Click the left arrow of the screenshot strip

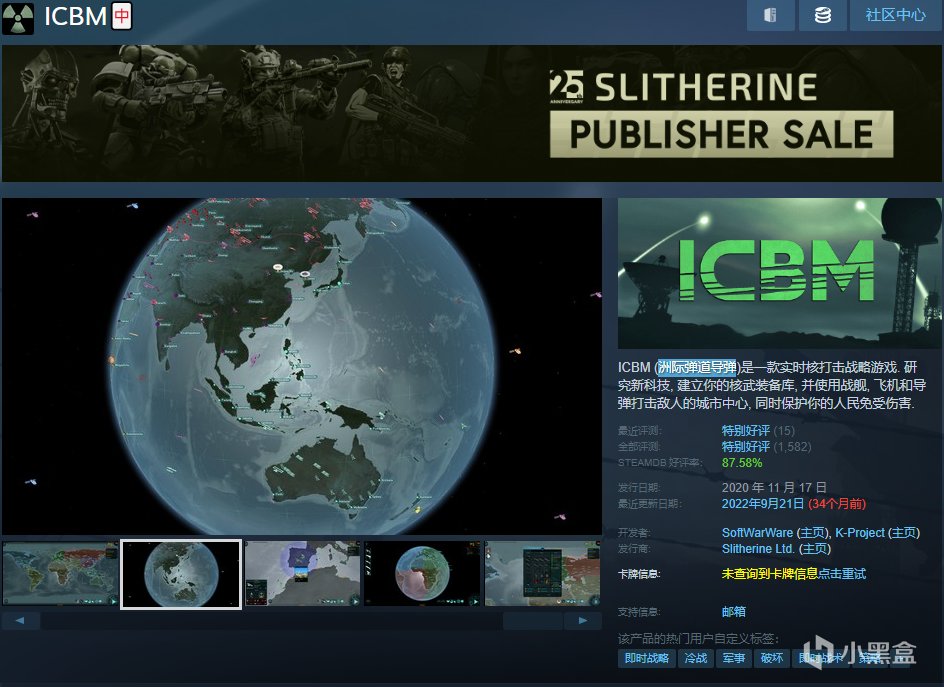point(20,620)
